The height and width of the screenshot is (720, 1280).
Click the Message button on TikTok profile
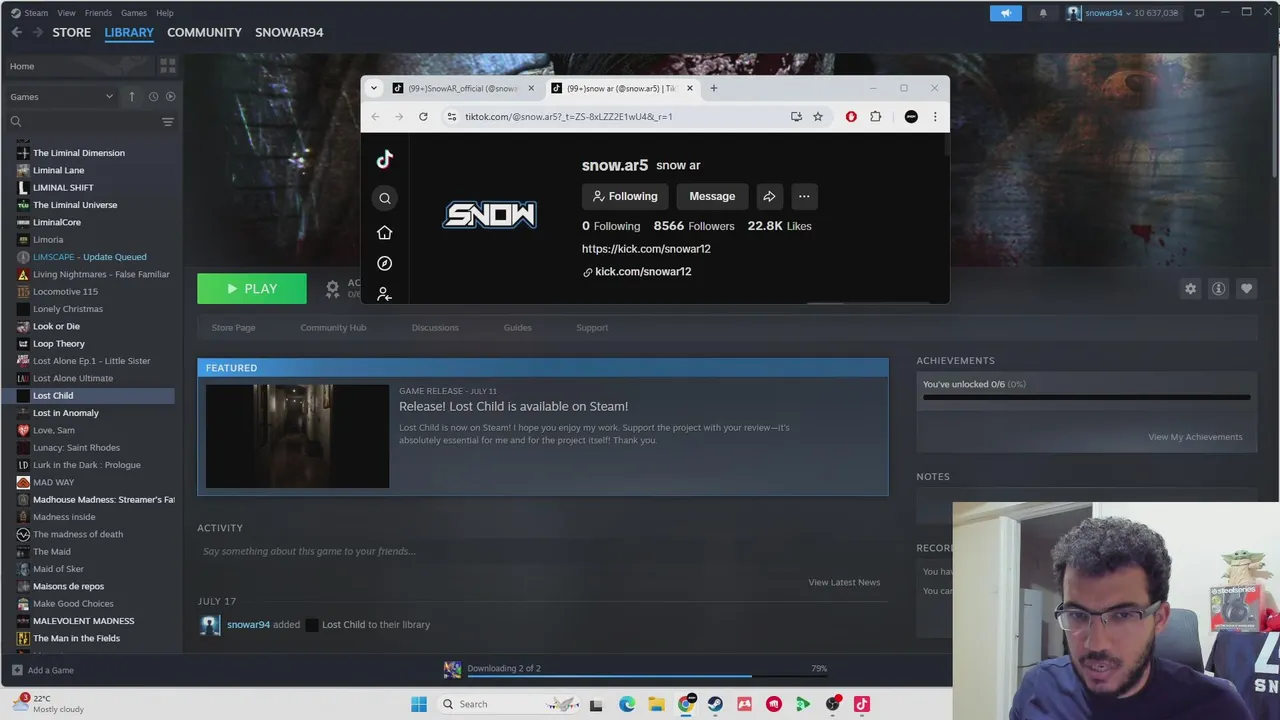[712, 196]
